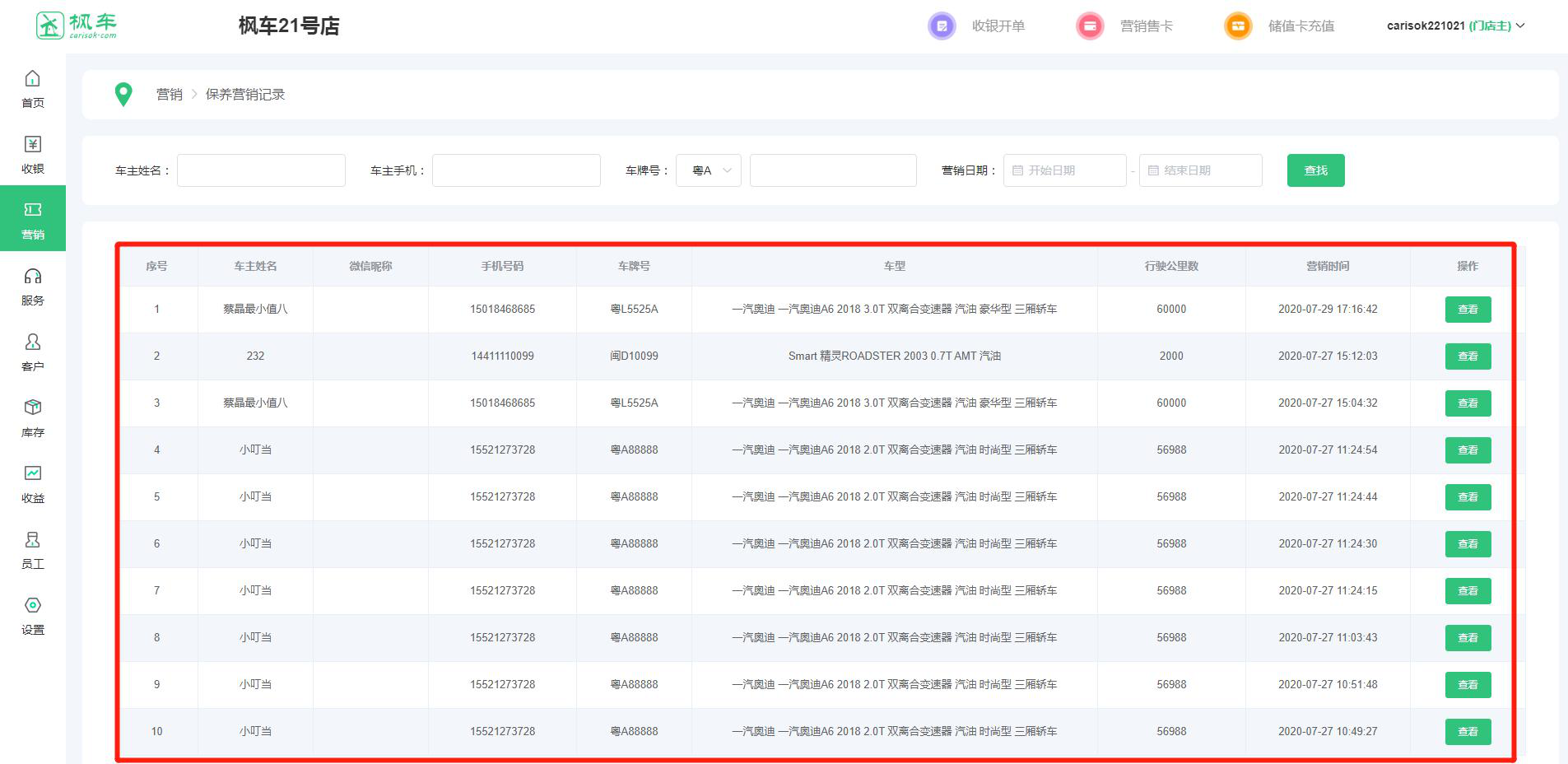1568x764 pixels.
Task: Expand the carisok221021 account dropdown
Action: click(1455, 26)
